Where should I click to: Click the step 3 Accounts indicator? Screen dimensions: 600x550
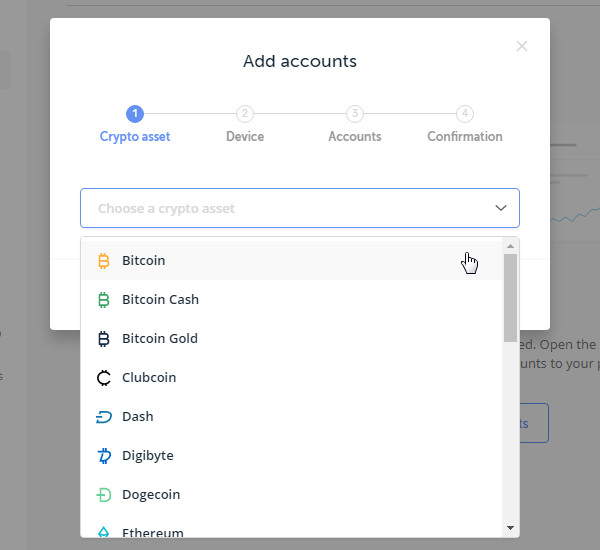tap(355, 114)
